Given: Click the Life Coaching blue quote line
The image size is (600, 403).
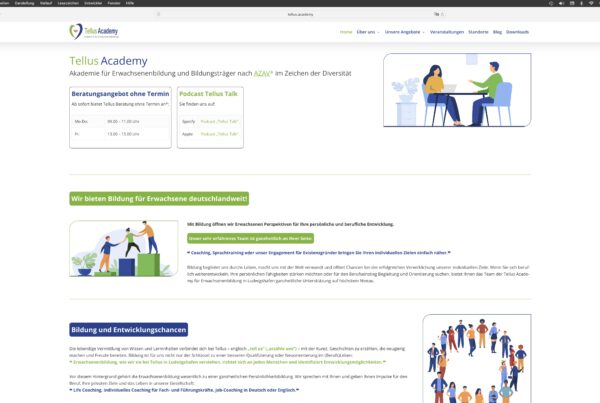Looking at the screenshot, I should [x=184, y=390].
